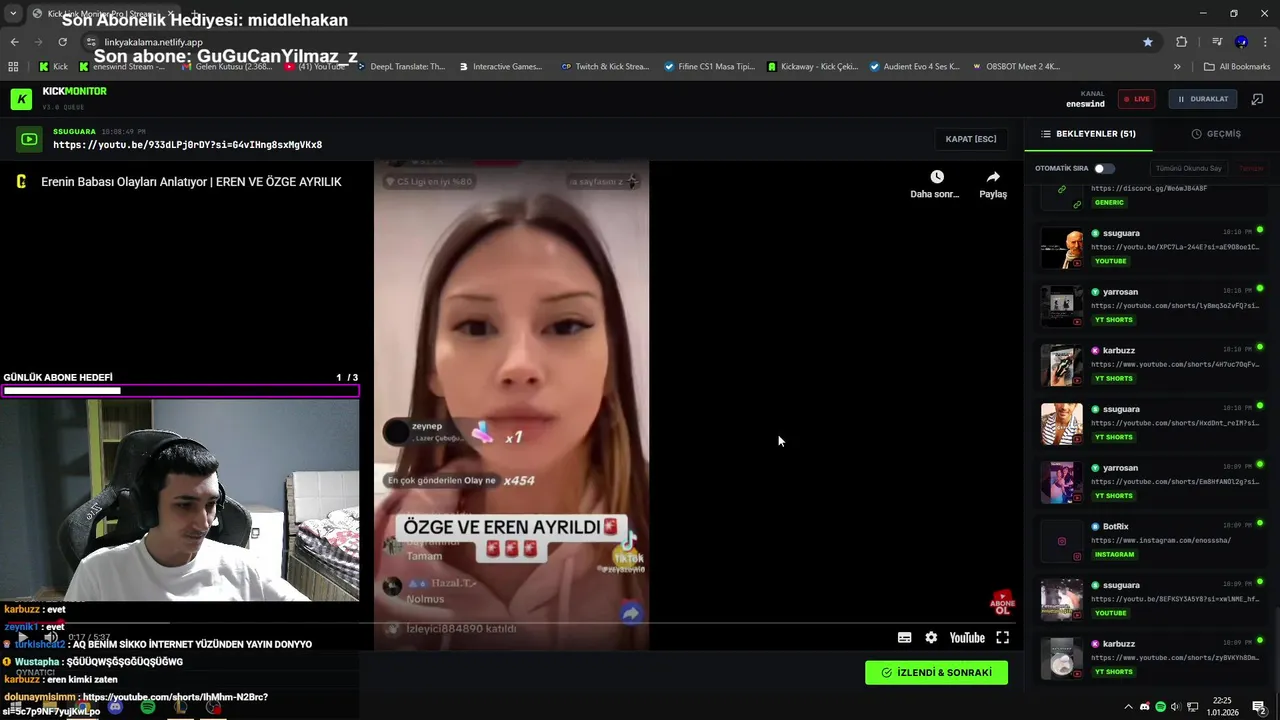Click karbuzz 4H7uc7OqFv entry thumbnail

[x=1061, y=365]
